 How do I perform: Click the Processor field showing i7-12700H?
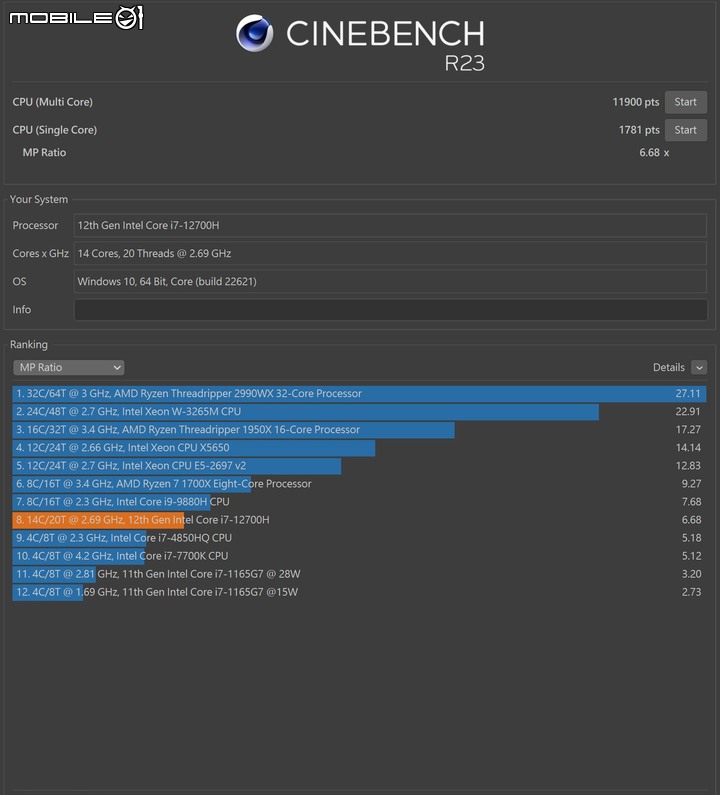click(390, 225)
